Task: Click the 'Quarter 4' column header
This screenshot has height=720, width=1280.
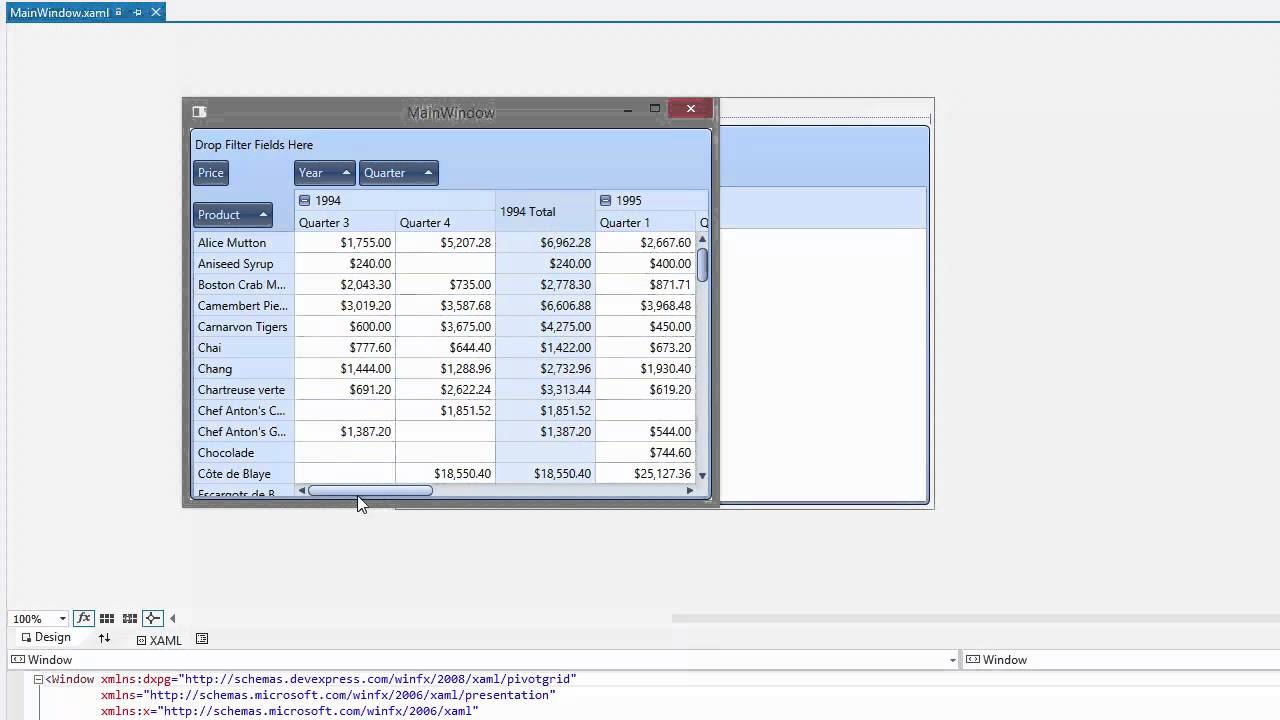Action: coord(445,222)
